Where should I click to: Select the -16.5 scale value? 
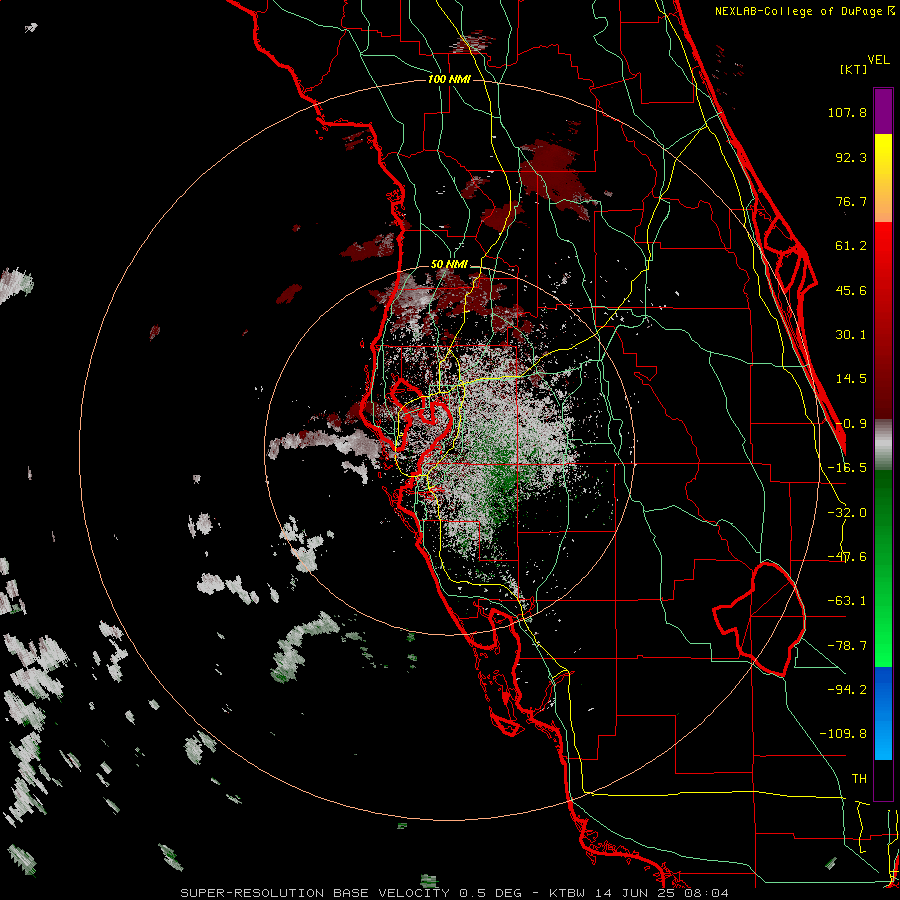(x=847, y=468)
